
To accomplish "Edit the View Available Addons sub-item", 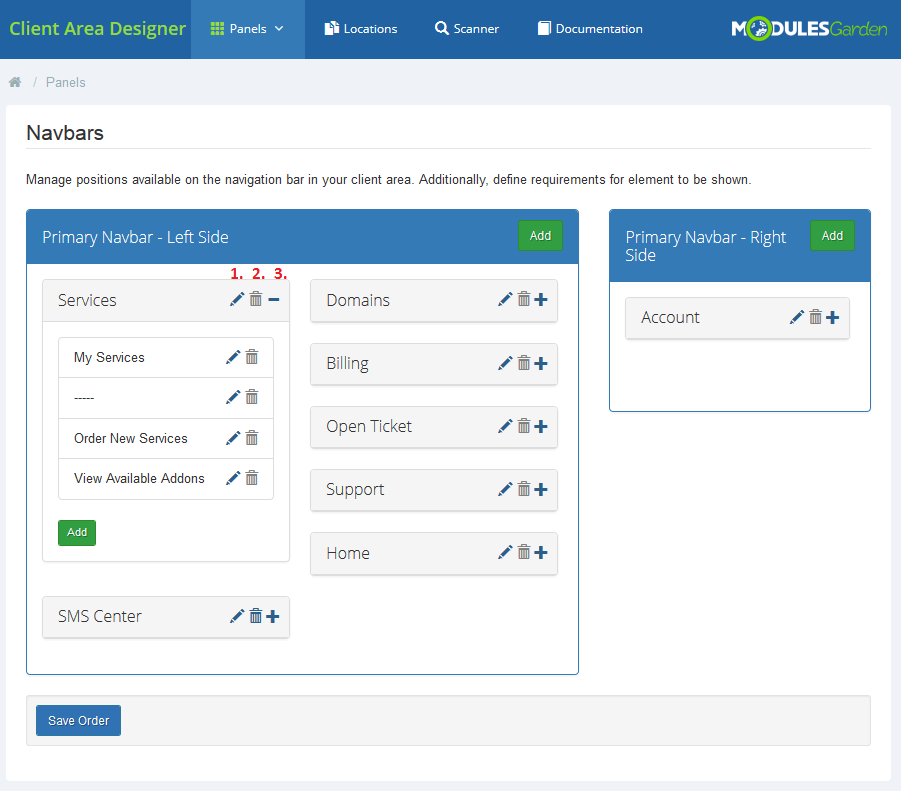I will coord(233,478).
